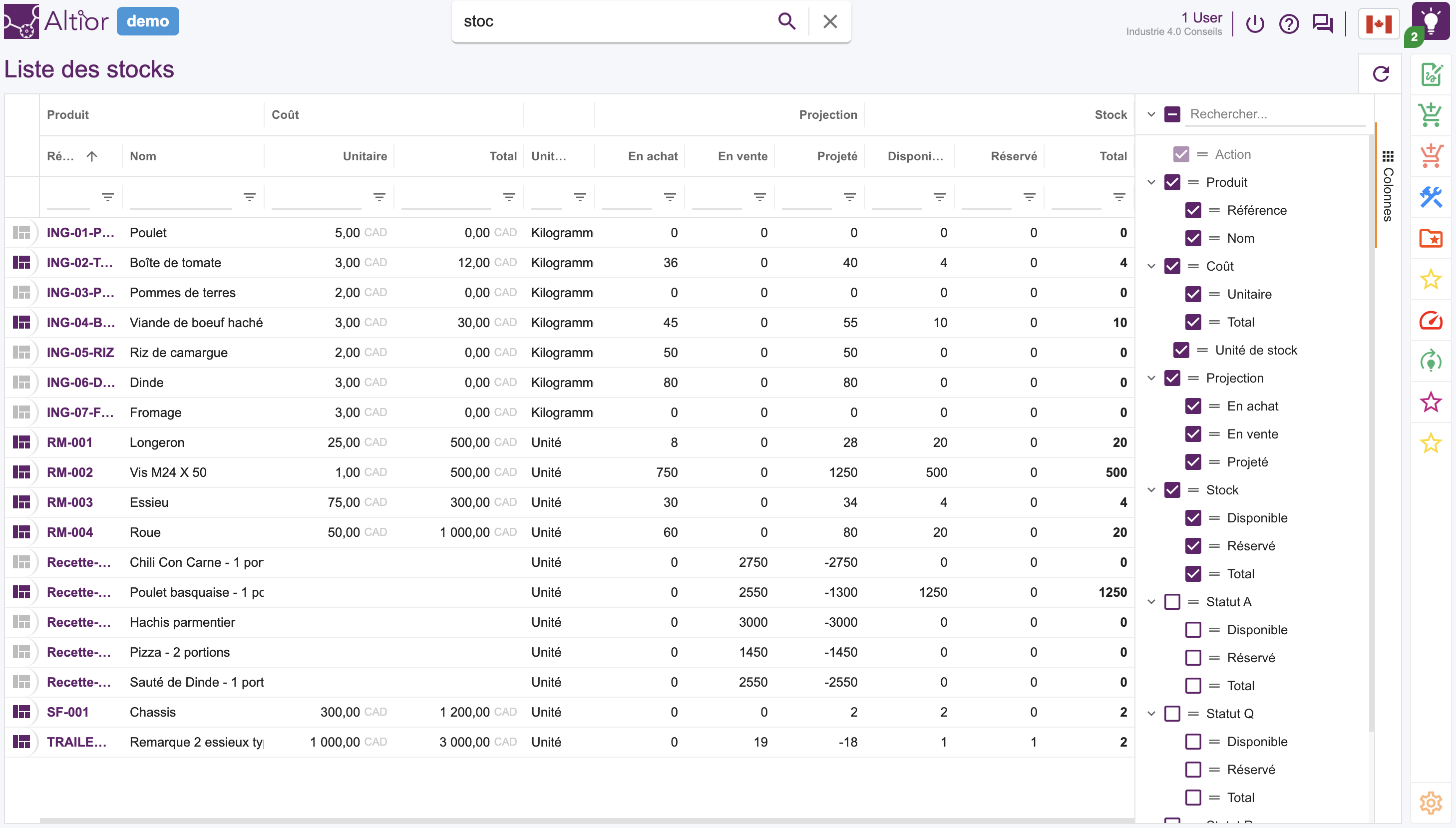Viewport: 1456px width, 828px height.
Task: Collapse the Coût group in column list
Action: (x=1151, y=266)
